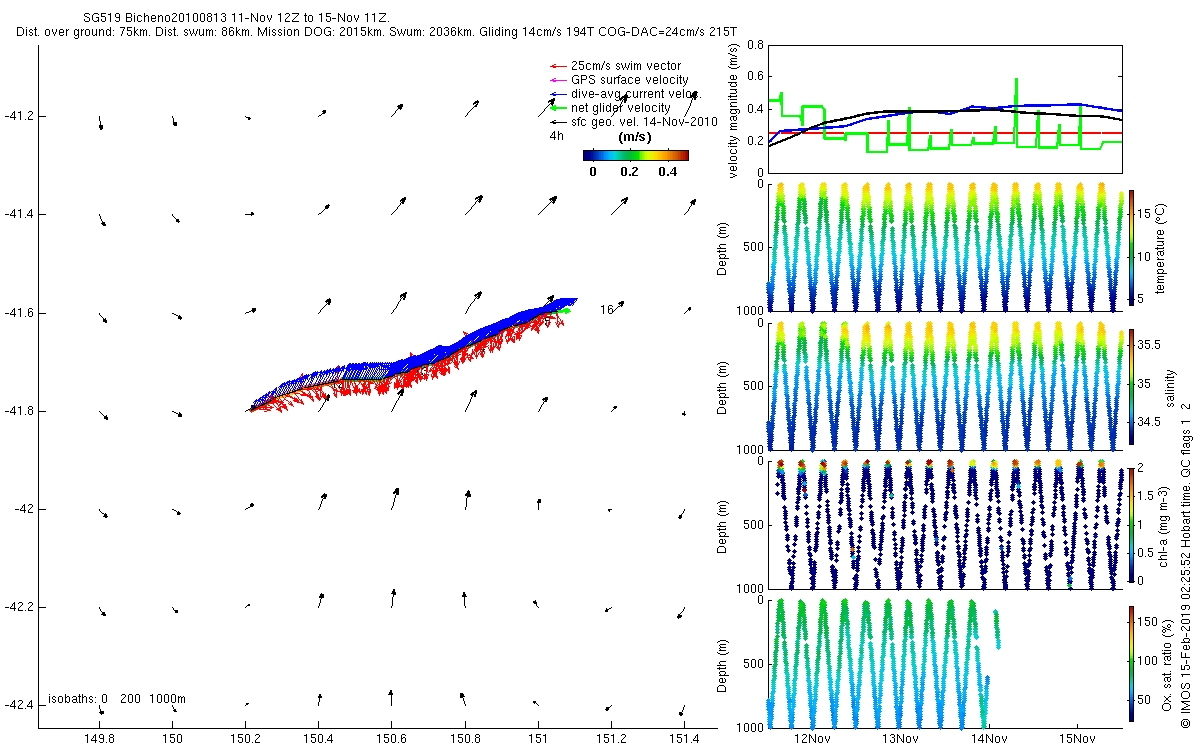The height and width of the screenshot is (750, 1200).
Task: Click the '150.4' longitude tick label
Action: click(x=318, y=739)
